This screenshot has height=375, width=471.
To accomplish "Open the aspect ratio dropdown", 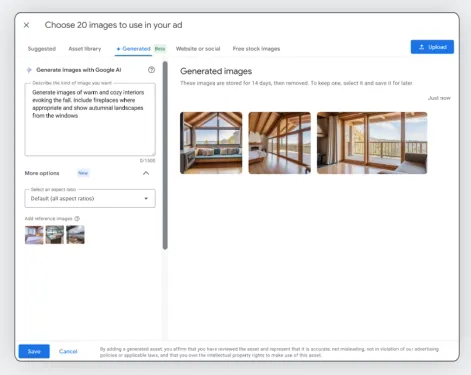I will (x=90, y=198).
